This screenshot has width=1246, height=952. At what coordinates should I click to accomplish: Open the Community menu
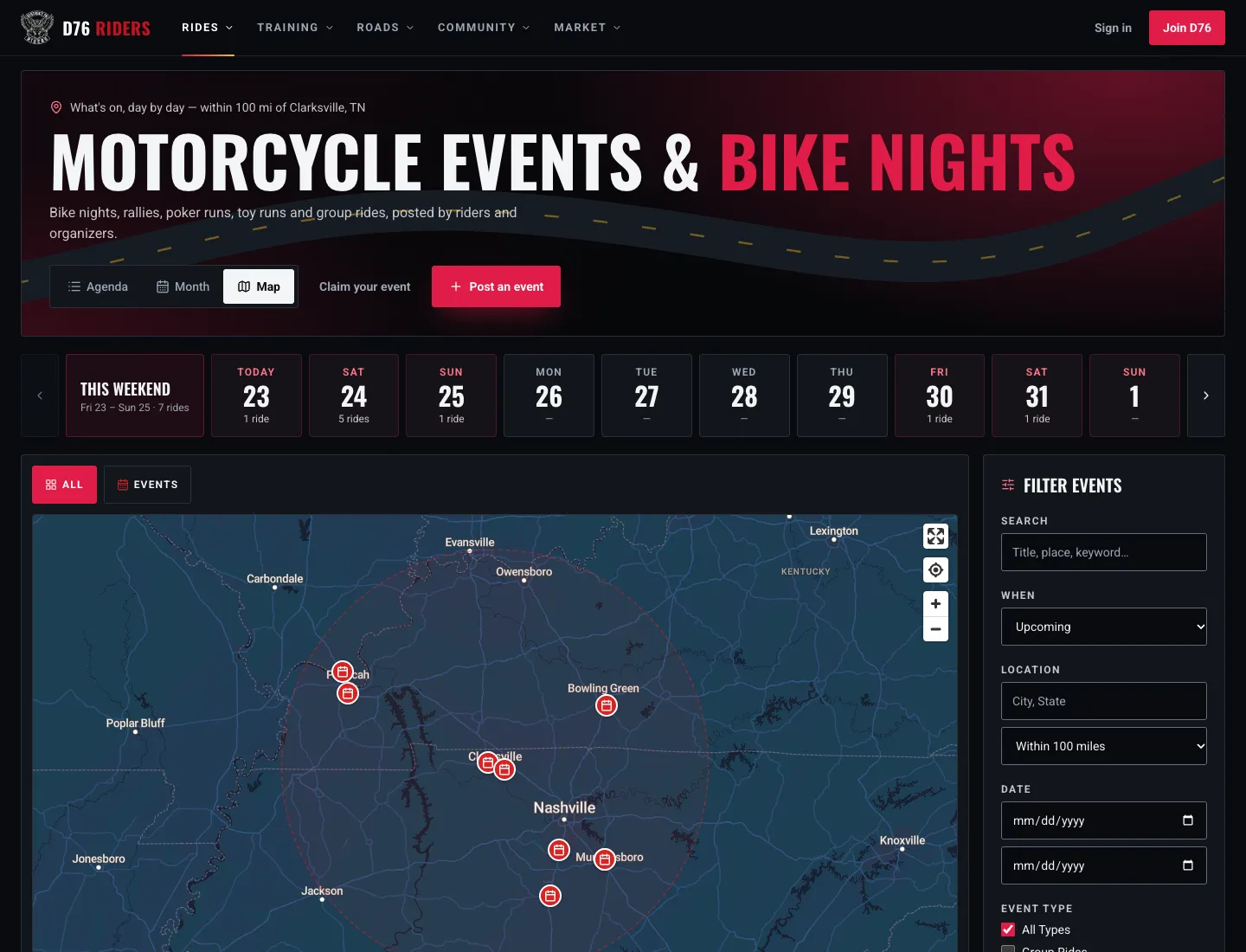(x=484, y=28)
